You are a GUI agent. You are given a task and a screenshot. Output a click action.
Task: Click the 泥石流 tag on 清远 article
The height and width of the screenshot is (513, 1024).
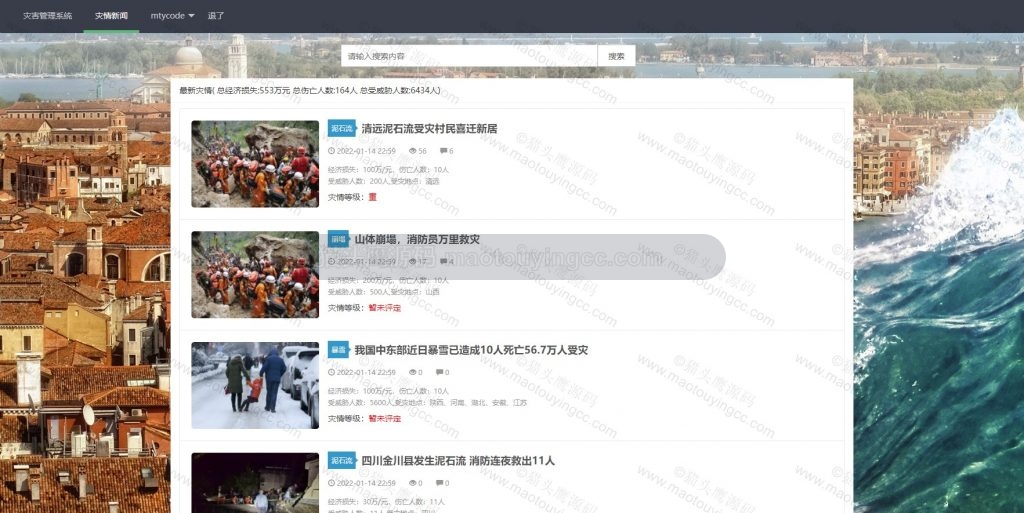pos(342,129)
